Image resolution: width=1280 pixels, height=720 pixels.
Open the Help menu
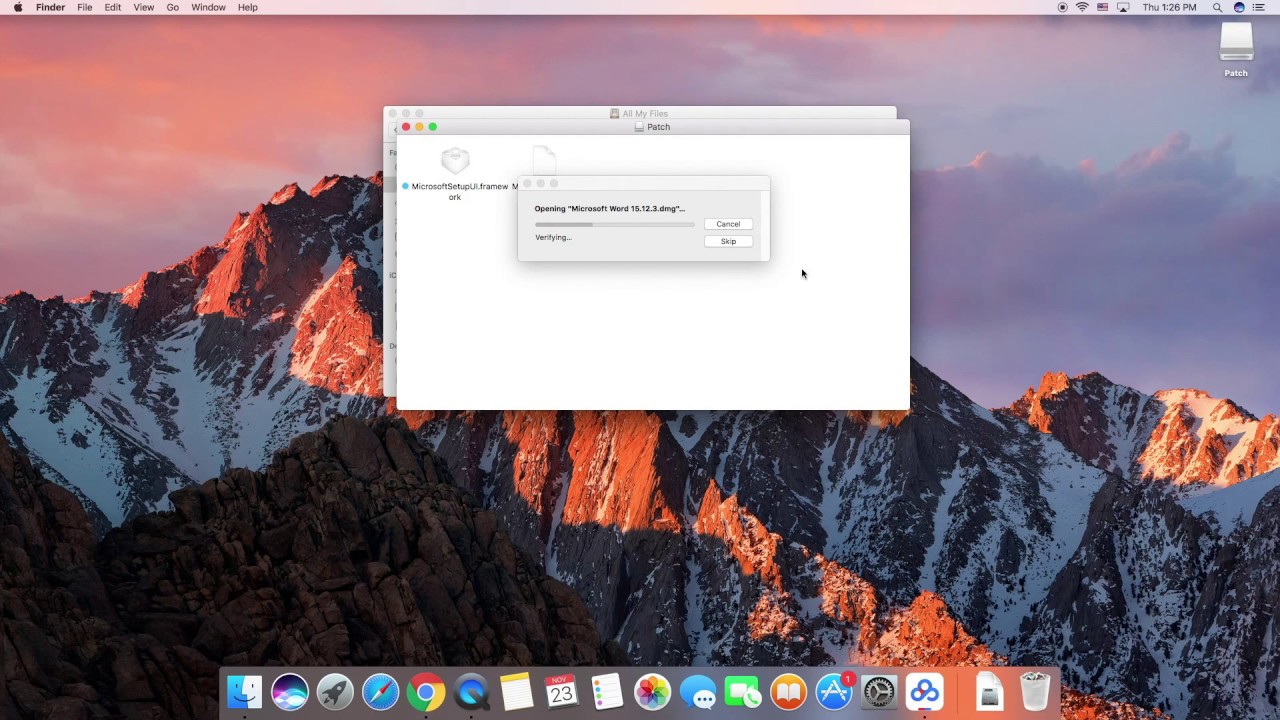pos(248,7)
